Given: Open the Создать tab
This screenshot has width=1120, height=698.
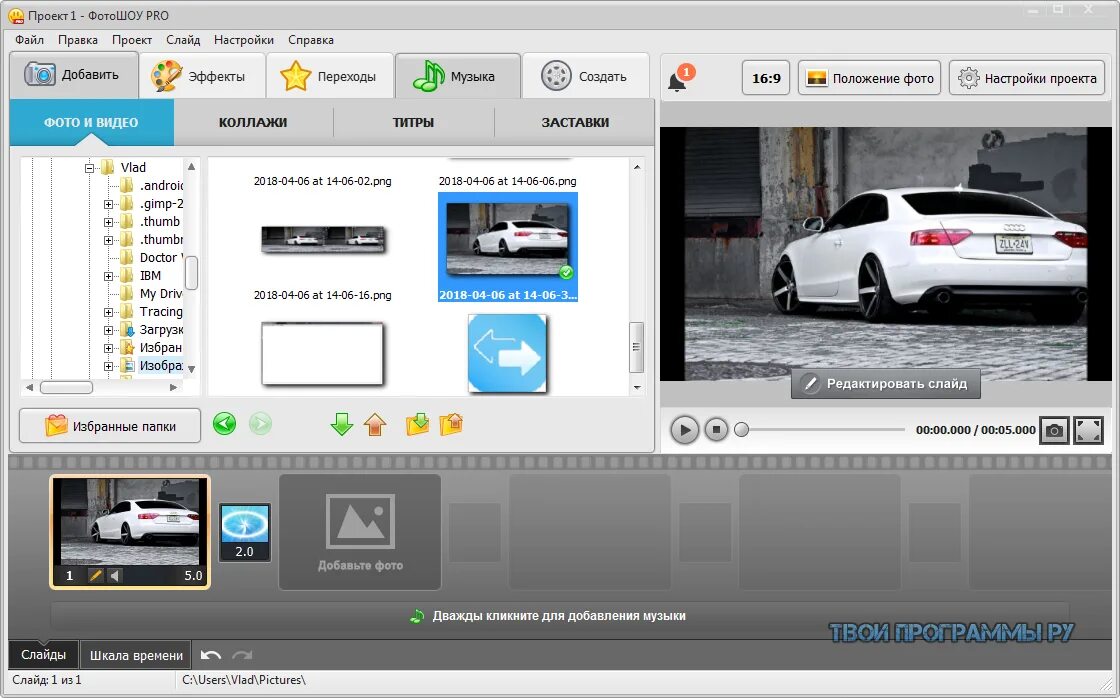Looking at the screenshot, I should (586, 76).
